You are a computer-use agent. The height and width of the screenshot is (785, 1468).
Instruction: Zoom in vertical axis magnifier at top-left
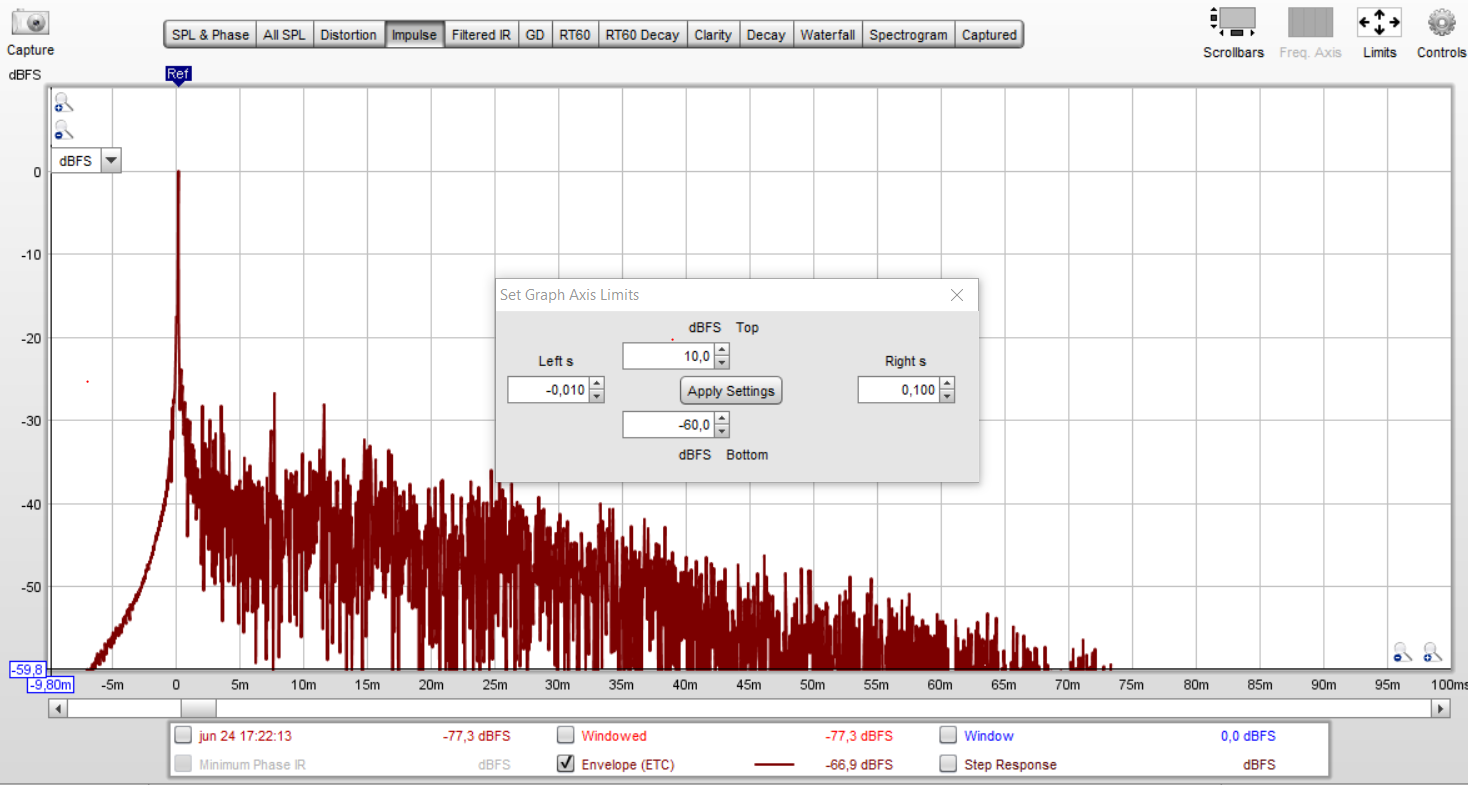tap(64, 102)
